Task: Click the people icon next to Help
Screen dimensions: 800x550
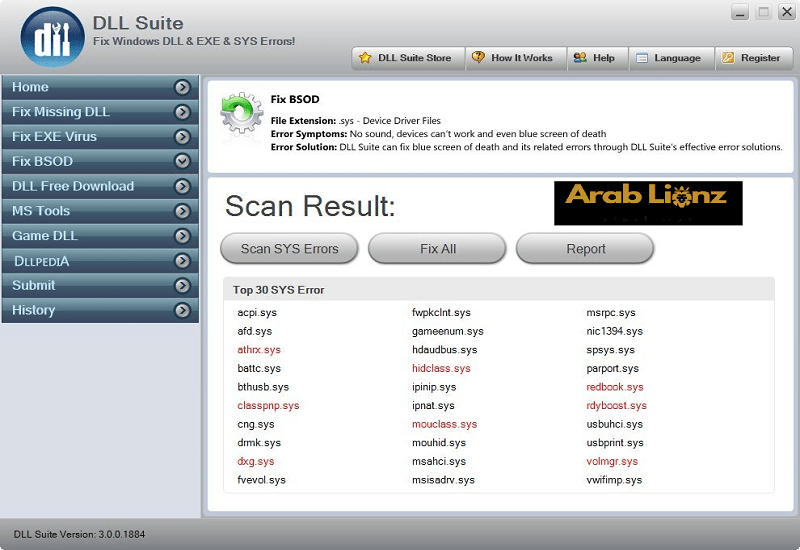Action: tap(580, 58)
